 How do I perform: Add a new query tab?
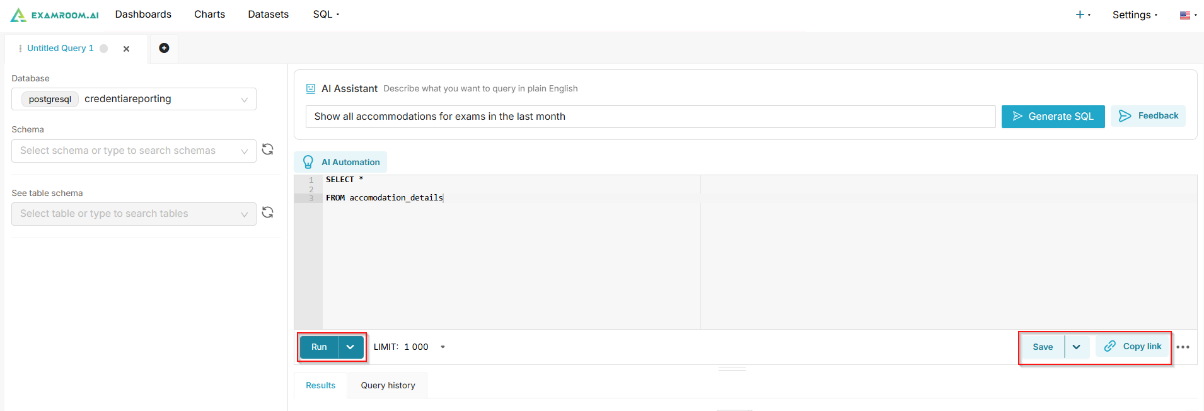(x=164, y=47)
